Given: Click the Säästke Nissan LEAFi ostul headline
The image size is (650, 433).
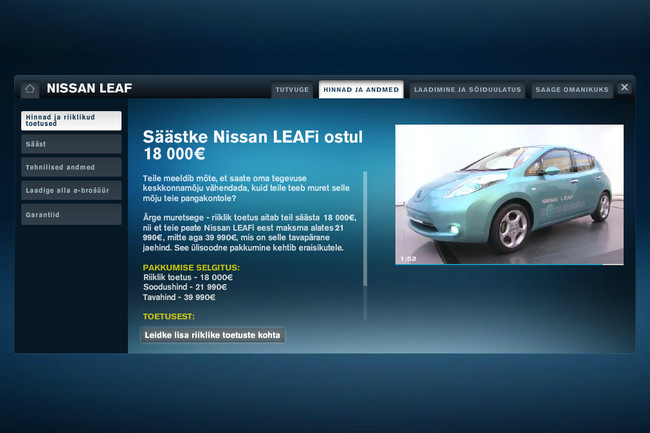Looking at the screenshot, I should (x=252, y=144).
